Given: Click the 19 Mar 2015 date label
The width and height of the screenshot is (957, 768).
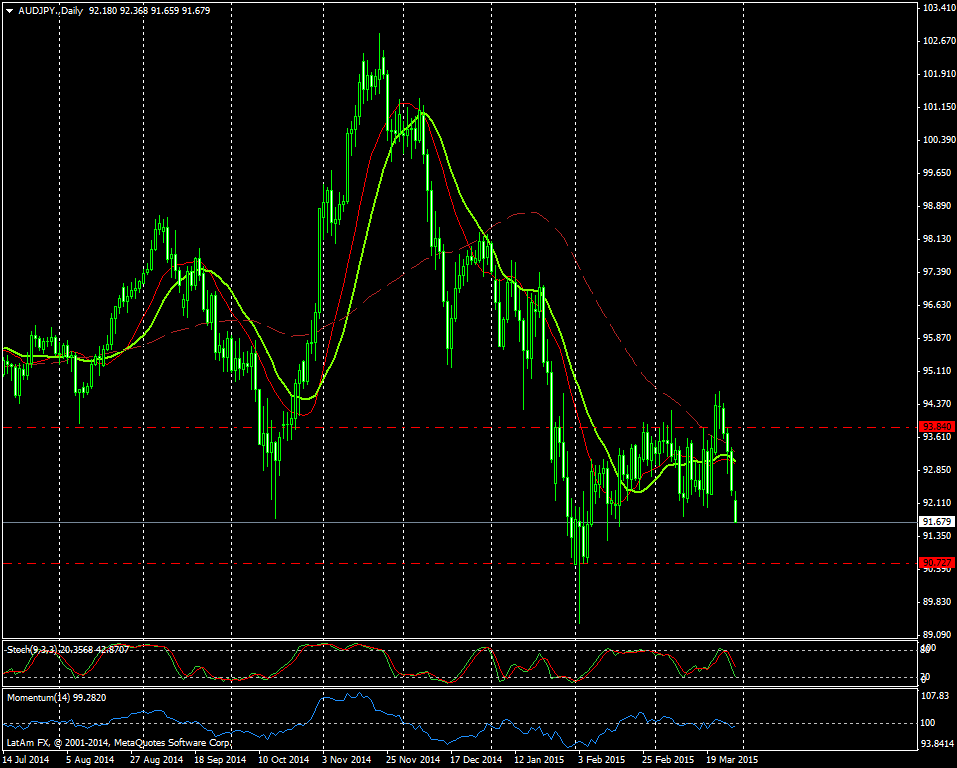Looking at the screenshot, I should pyautogui.click(x=730, y=759).
